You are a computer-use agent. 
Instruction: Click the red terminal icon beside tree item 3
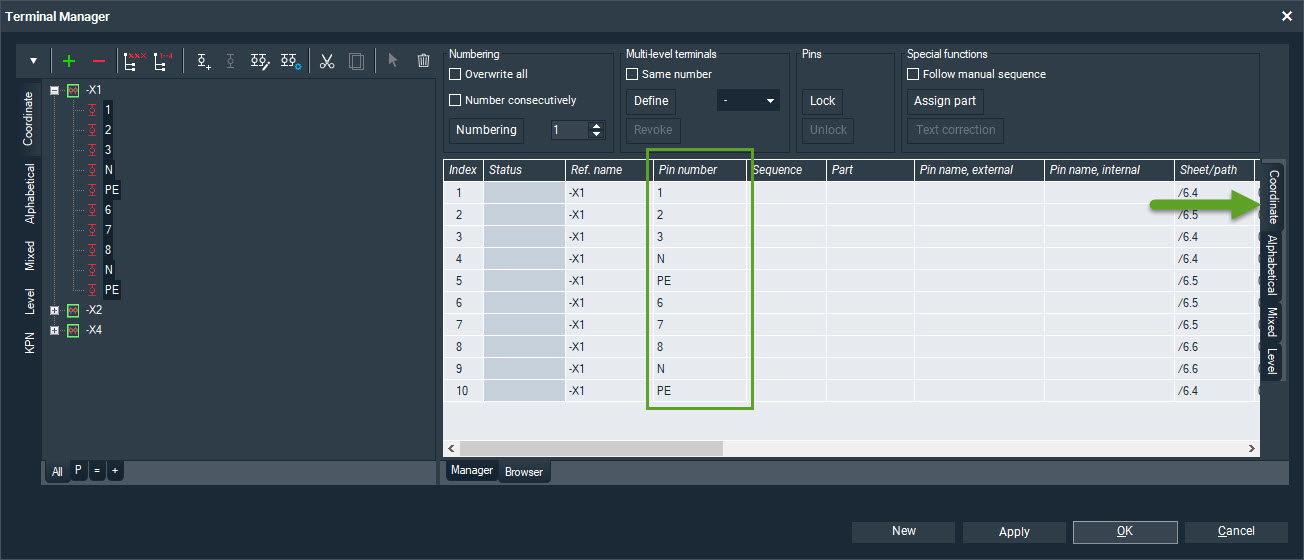[x=92, y=150]
